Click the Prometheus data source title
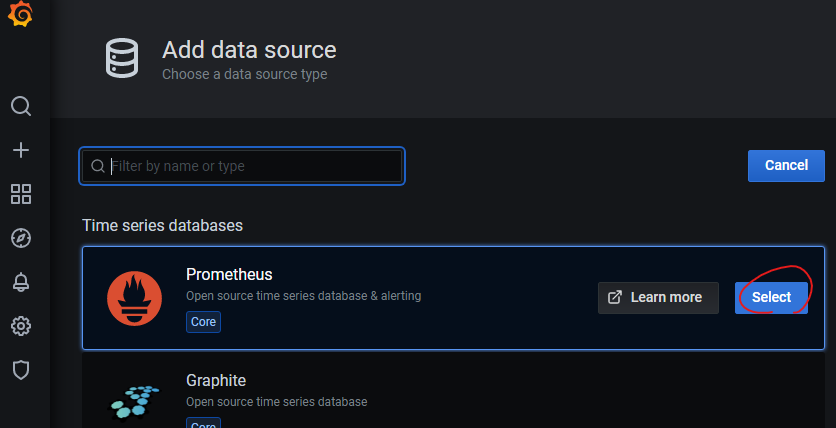 pos(229,274)
